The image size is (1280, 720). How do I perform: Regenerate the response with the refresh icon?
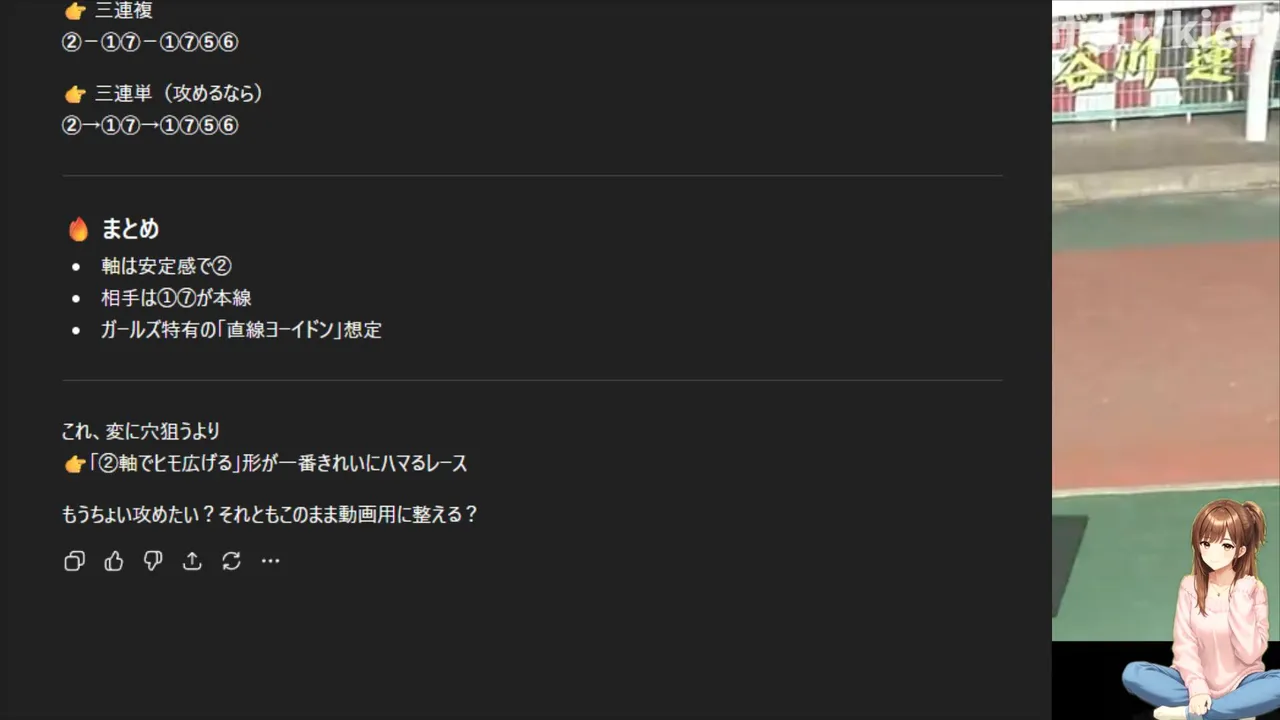(231, 561)
